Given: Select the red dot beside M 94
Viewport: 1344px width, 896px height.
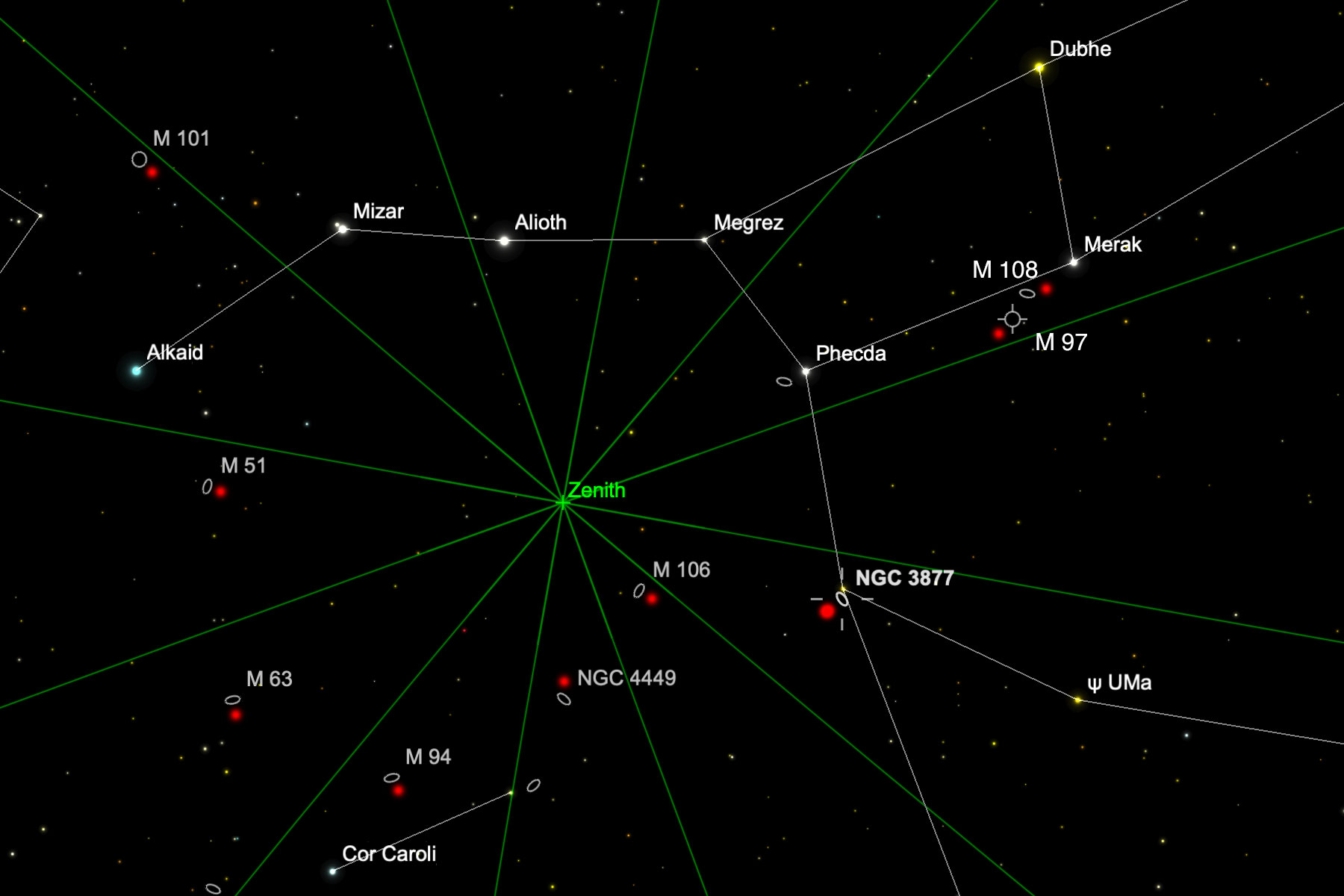Looking at the screenshot, I should click(x=399, y=790).
